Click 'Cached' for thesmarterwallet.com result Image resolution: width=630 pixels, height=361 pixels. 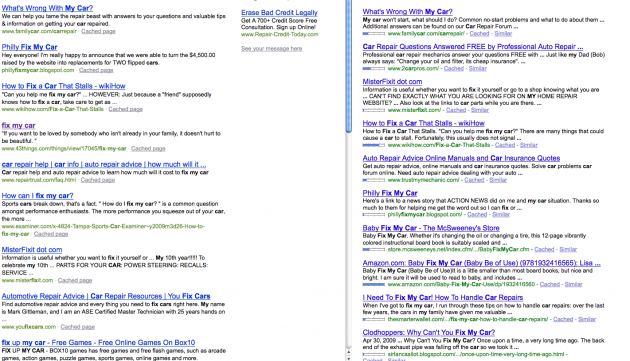pos(563,320)
